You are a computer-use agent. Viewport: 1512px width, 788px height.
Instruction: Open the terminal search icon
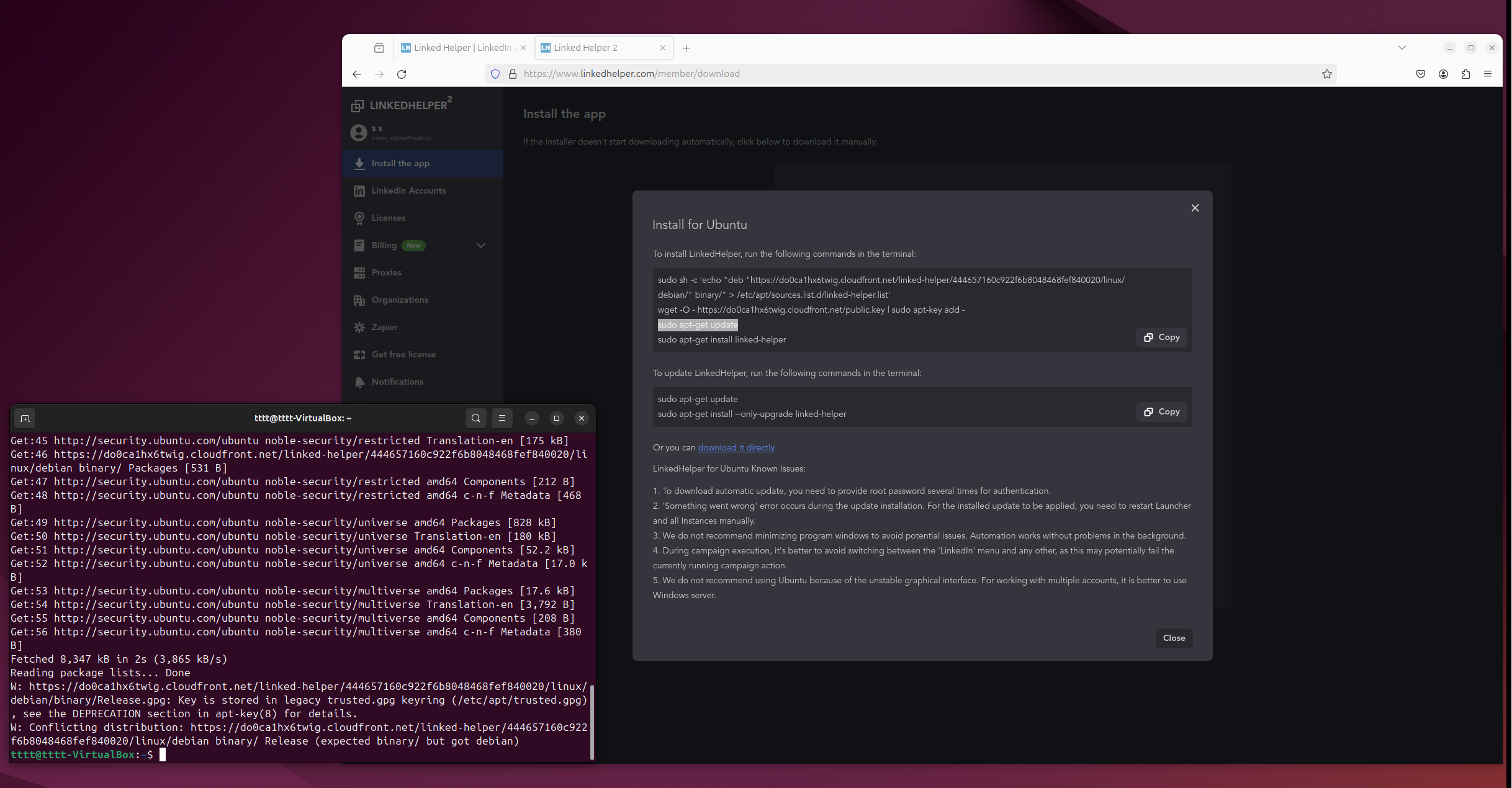pos(476,418)
